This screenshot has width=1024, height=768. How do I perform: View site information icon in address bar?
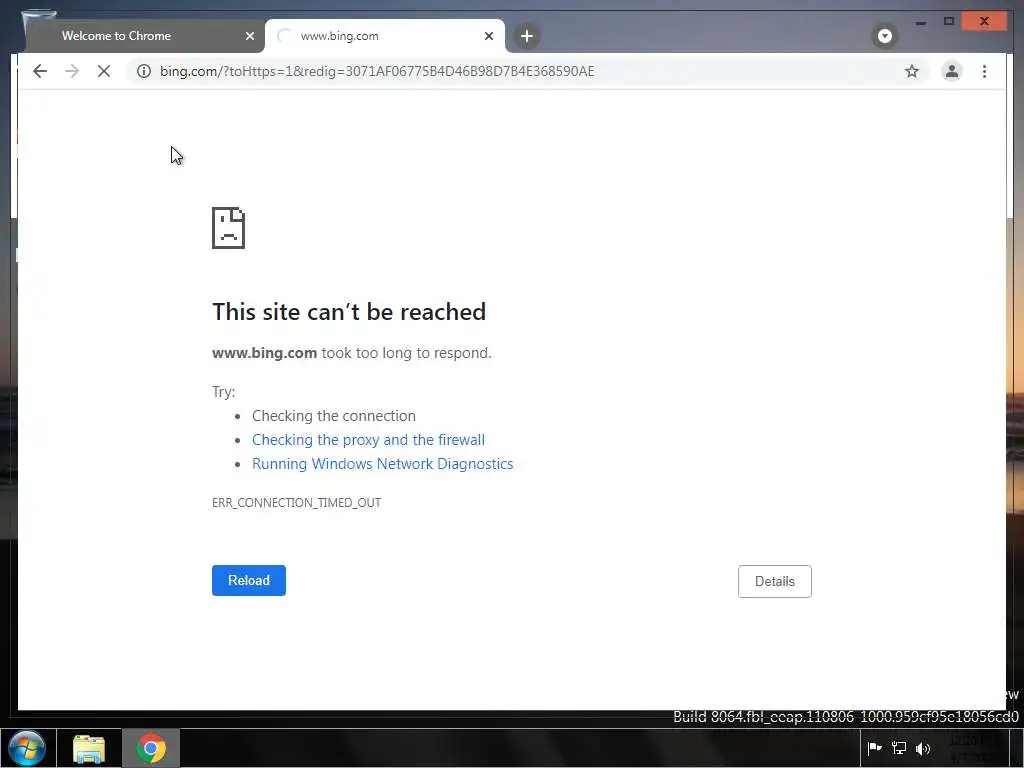pyautogui.click(x=144, y=71)
